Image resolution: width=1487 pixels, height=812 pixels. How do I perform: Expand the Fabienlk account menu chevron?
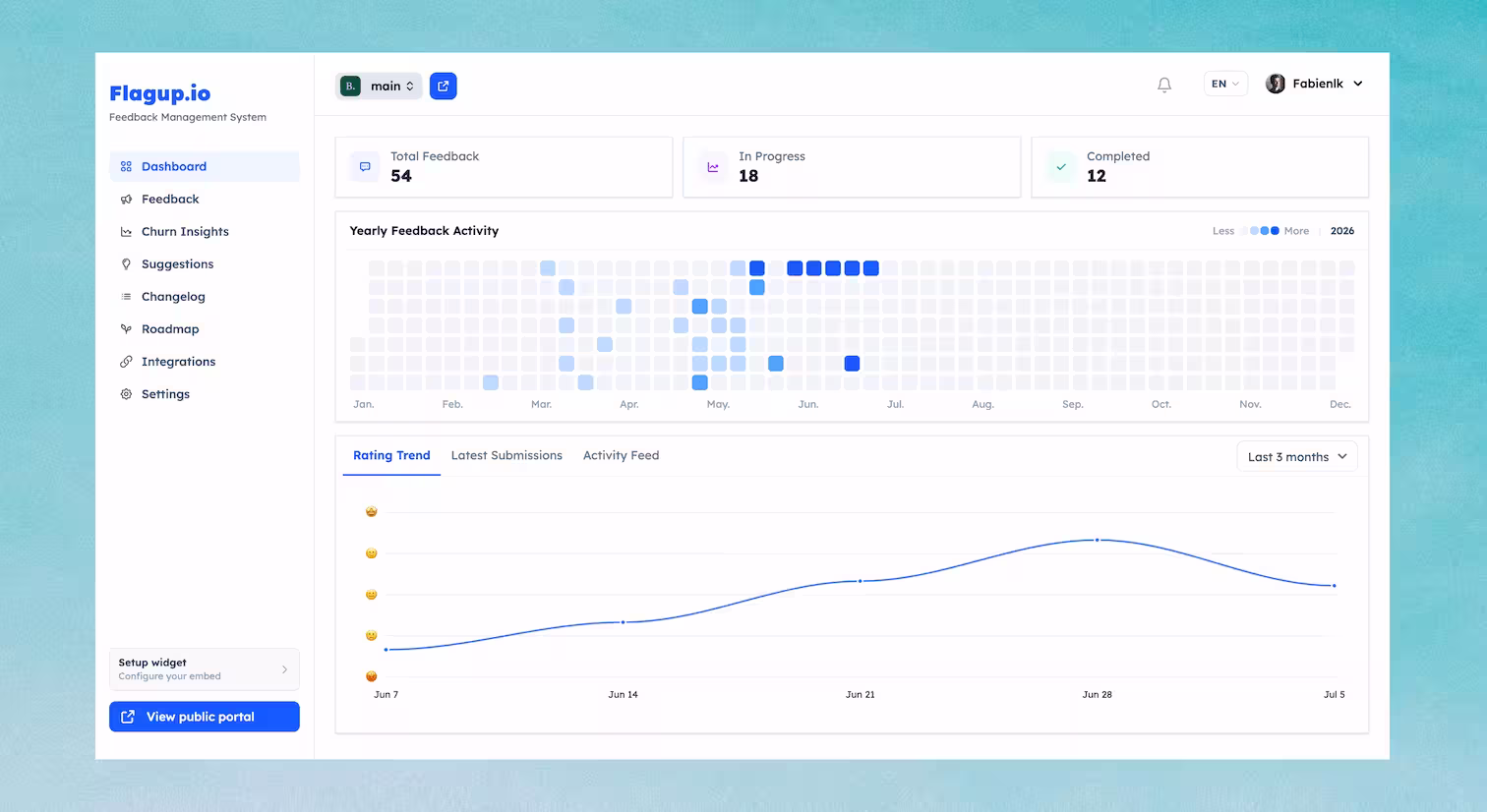coord(1358,84)
